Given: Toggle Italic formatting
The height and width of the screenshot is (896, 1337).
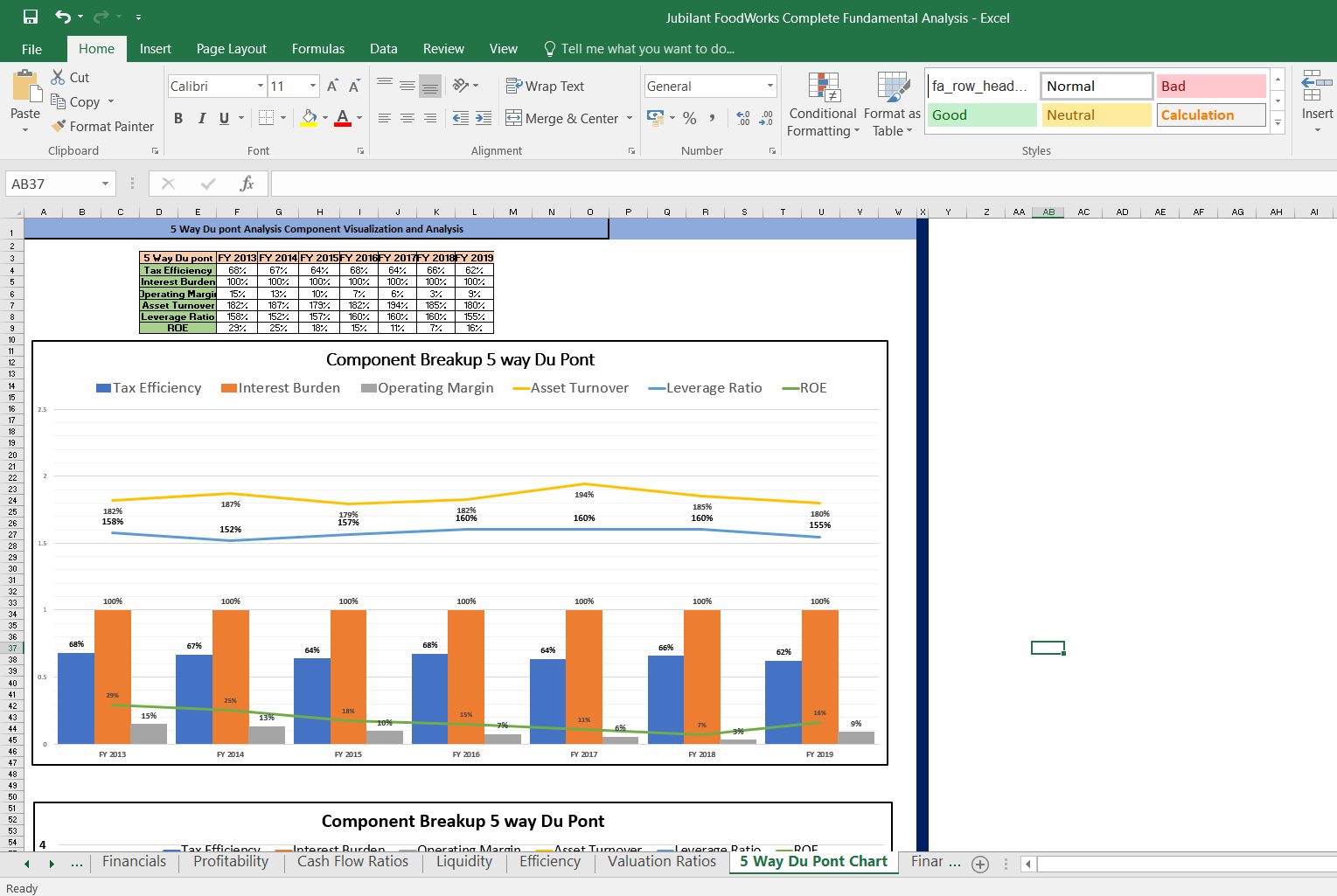Looking at the screenshot, I should click(x=201, y=118).
